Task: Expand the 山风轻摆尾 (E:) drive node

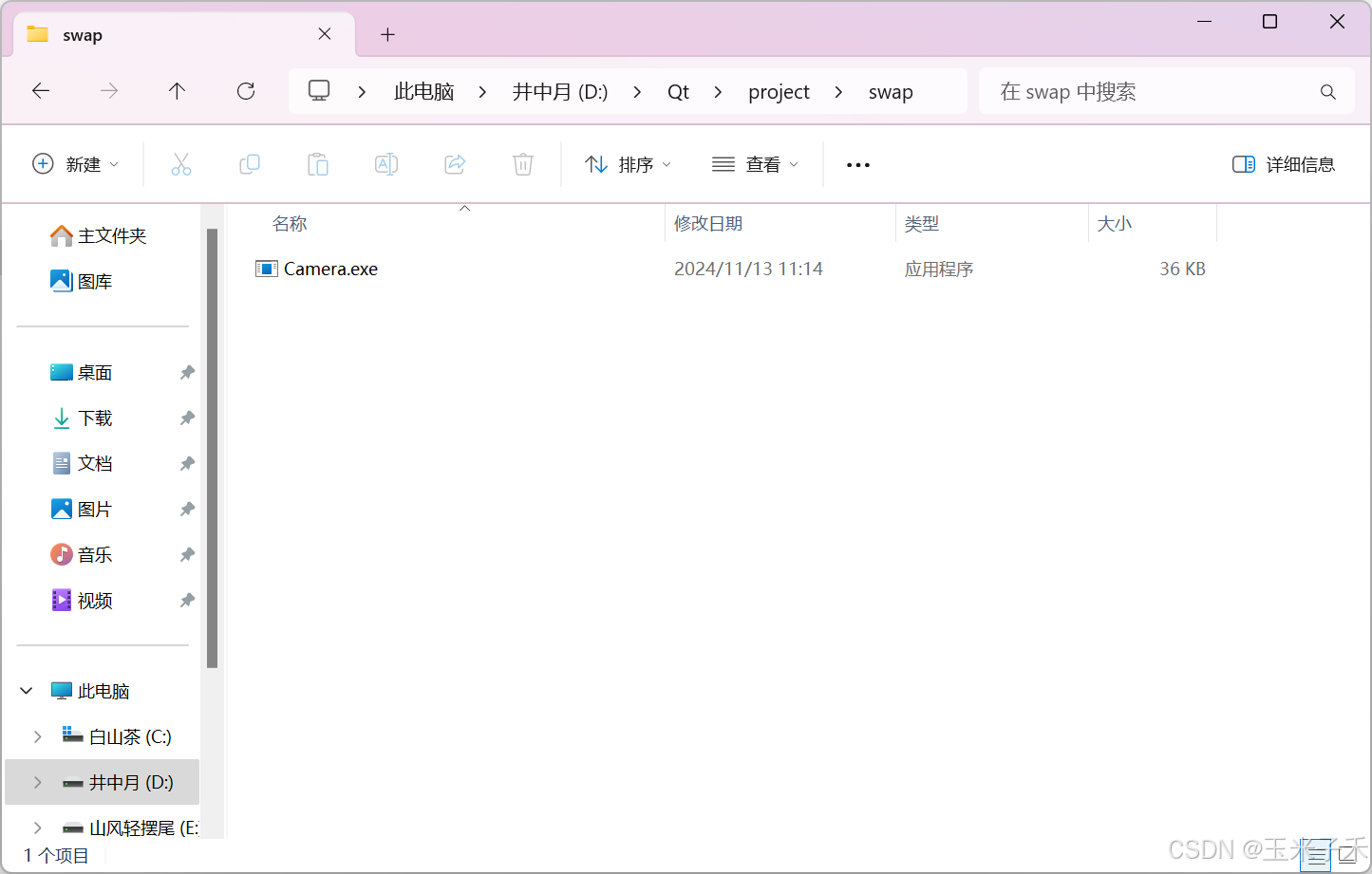Action: (x=38, y=828)
